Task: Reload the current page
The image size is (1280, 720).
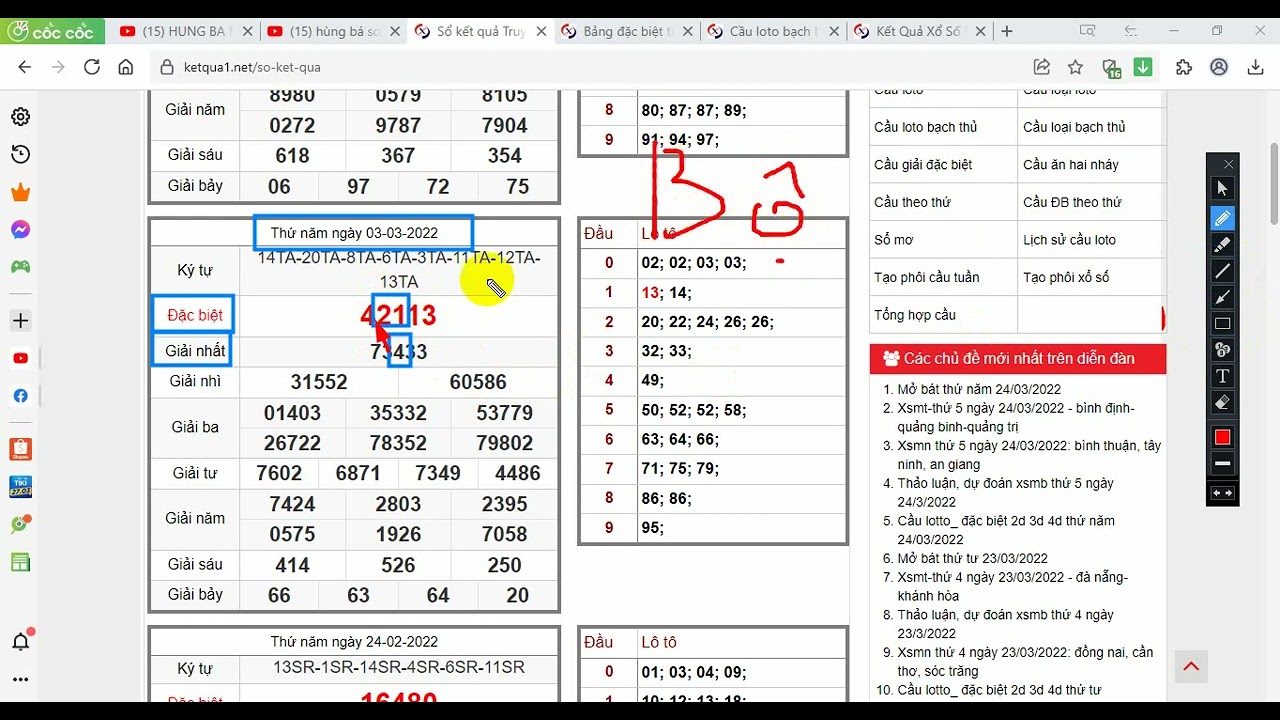Action: [92, 67]
